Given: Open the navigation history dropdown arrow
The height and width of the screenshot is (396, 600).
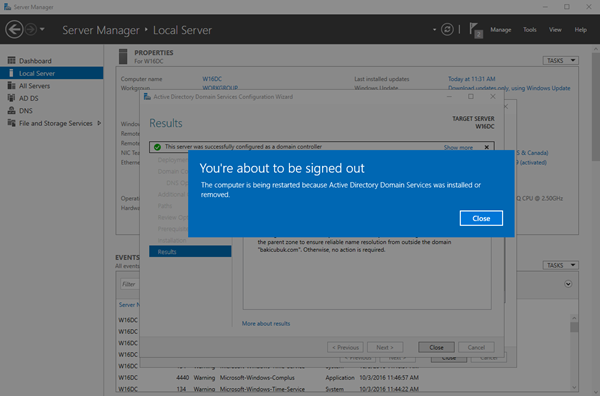Looking at the screenshot, I should 42,29.
